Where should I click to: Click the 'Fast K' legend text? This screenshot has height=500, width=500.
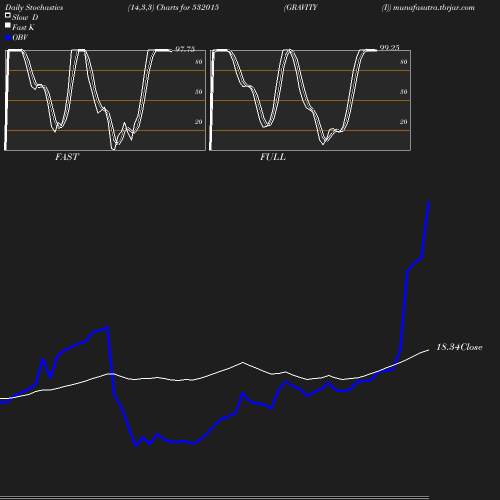click(x=23, y=27)
